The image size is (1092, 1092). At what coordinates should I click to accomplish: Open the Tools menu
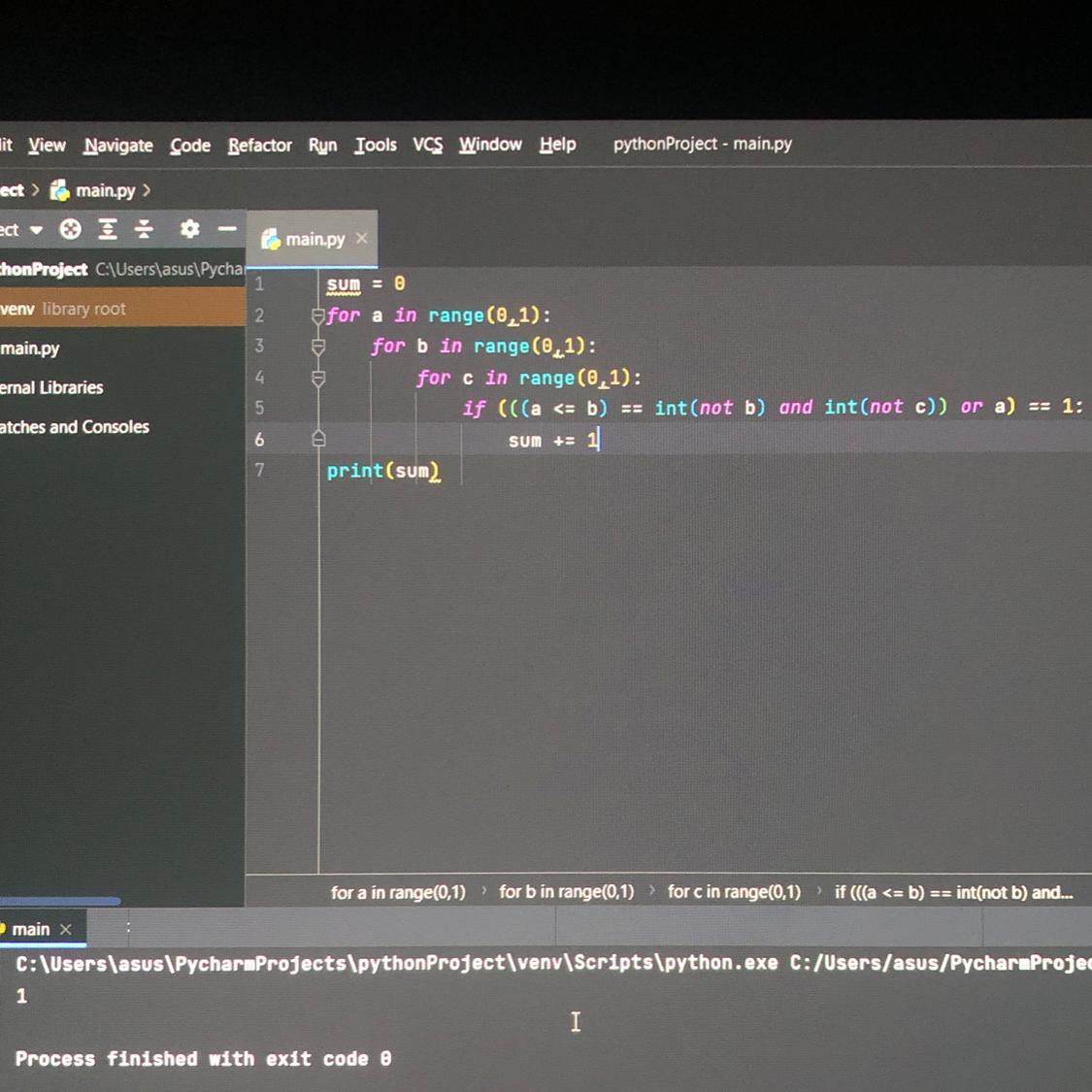click(x=376, y=145)
